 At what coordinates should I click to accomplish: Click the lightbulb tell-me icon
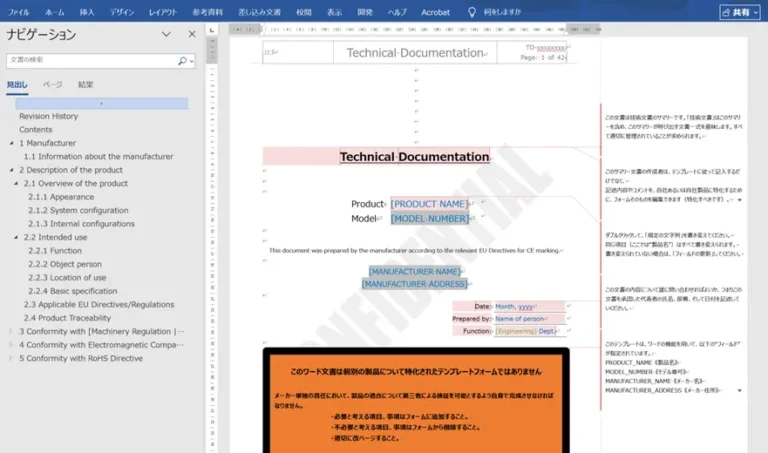[471, 12]
